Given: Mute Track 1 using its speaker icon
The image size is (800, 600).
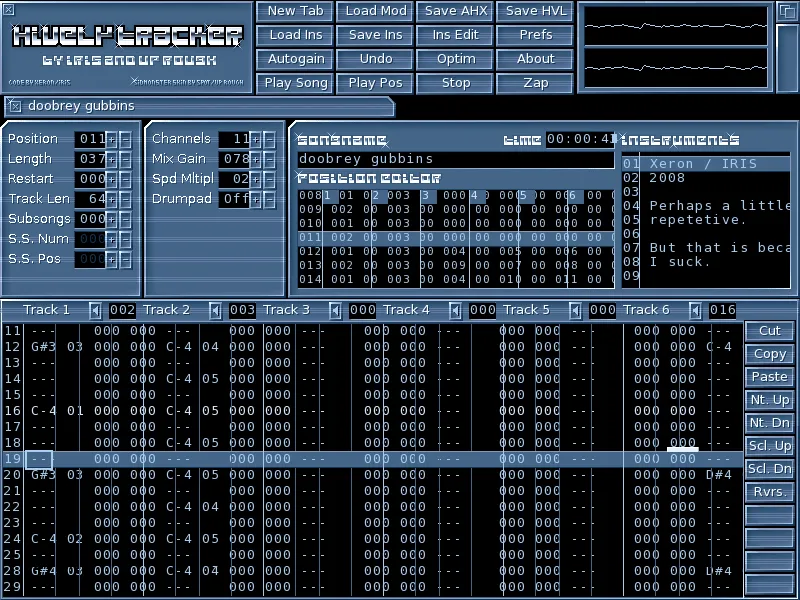Looking at the screenshot, I should [96, 311].
